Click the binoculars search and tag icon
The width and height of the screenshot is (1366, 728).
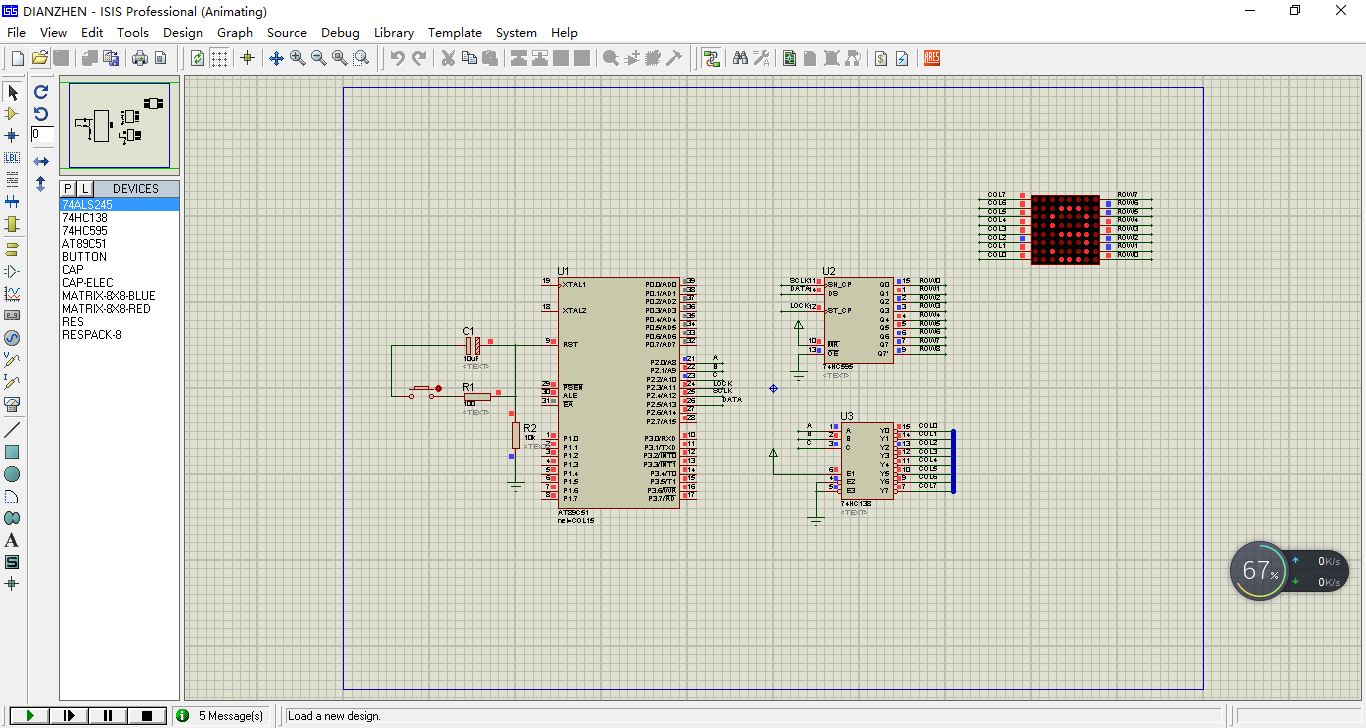740,58
